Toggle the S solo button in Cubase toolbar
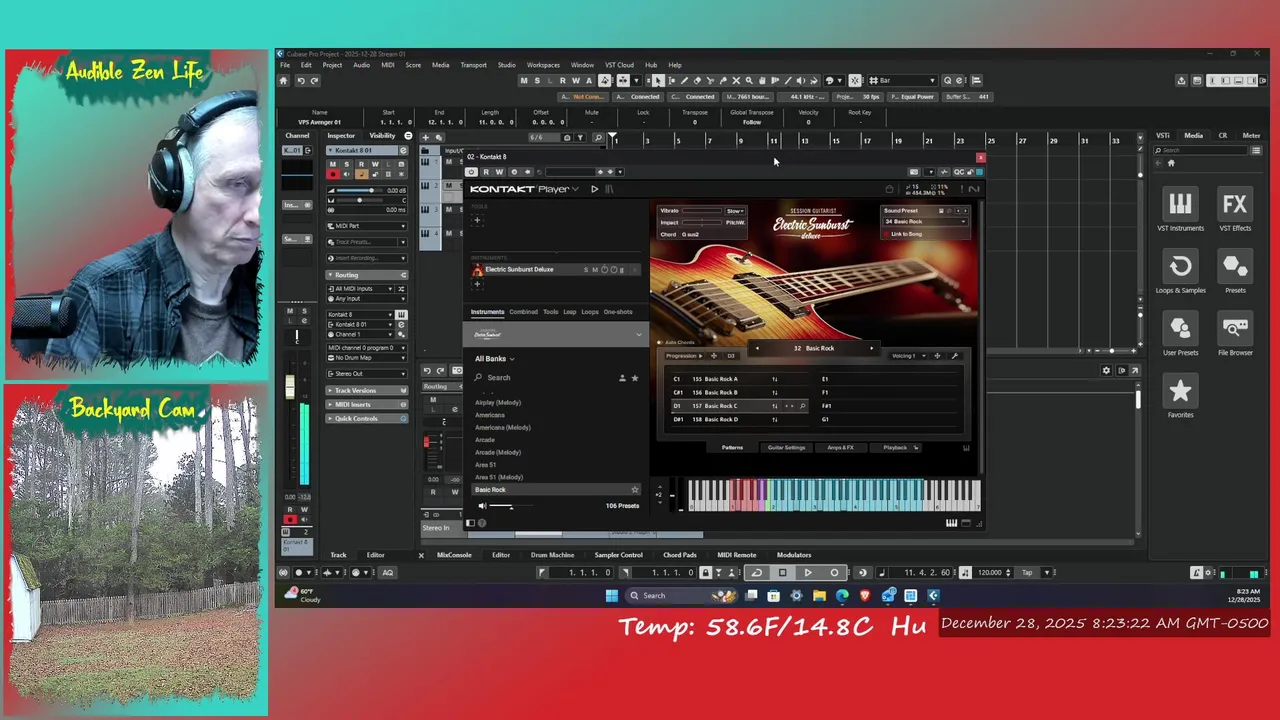The width and height of the screenshot is (1280, 720). tap(537, 81)
